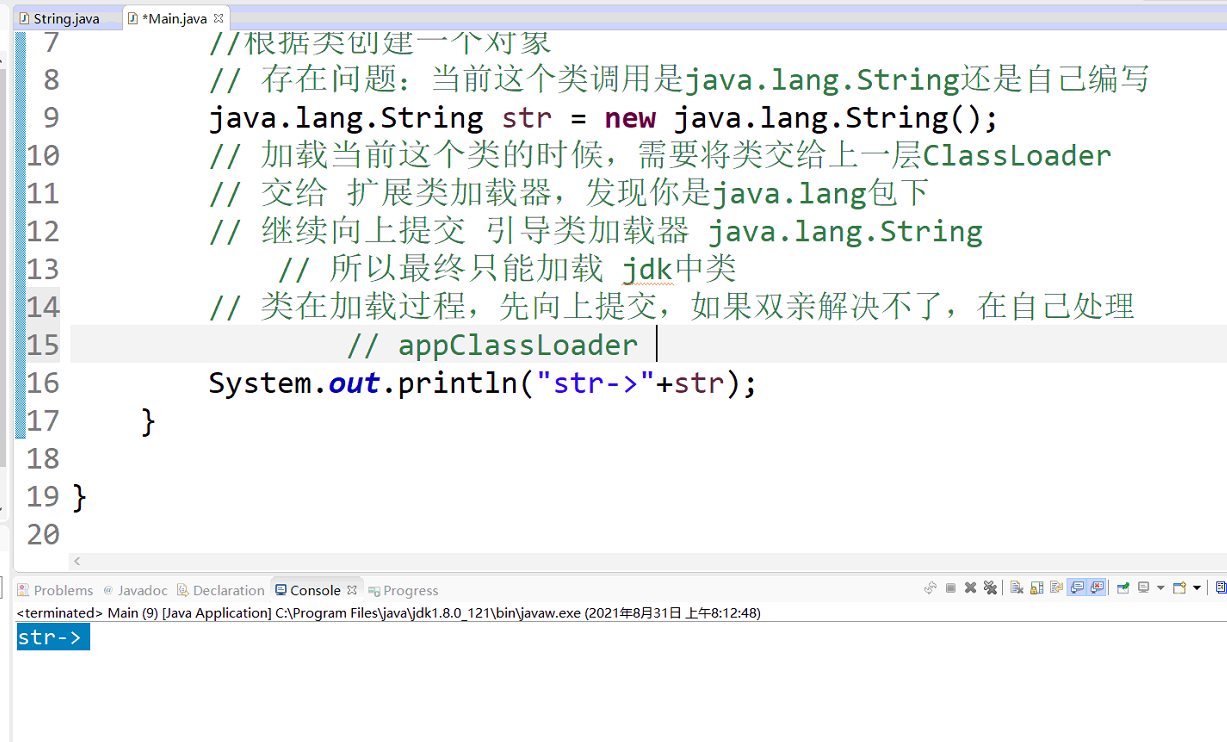This screenshot has width=1227, height=742.
Task: Toggle Word Wrap in the Console toolbar
Action: (1056, 588)
